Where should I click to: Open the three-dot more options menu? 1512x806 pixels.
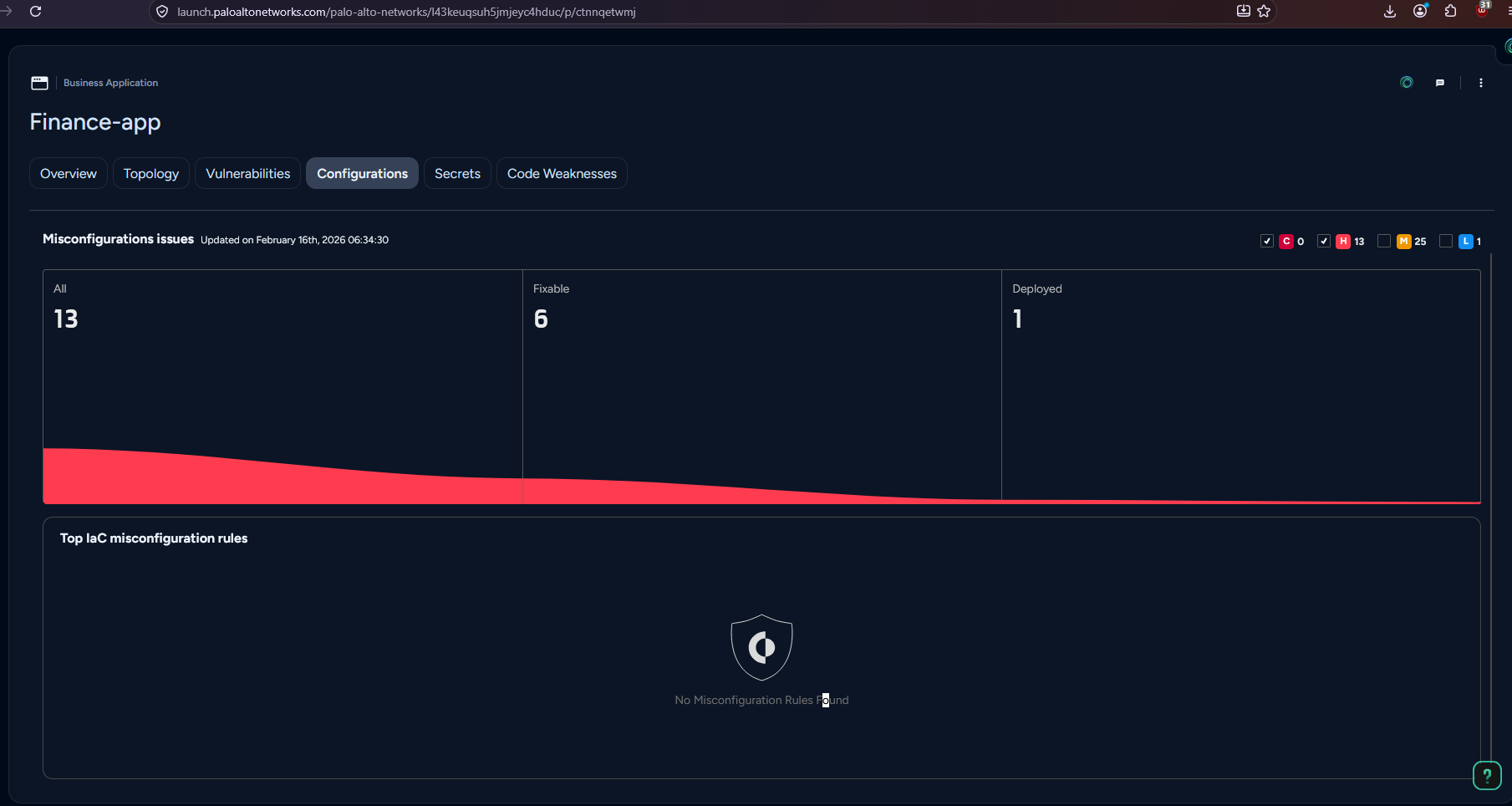pos(1481,83)
